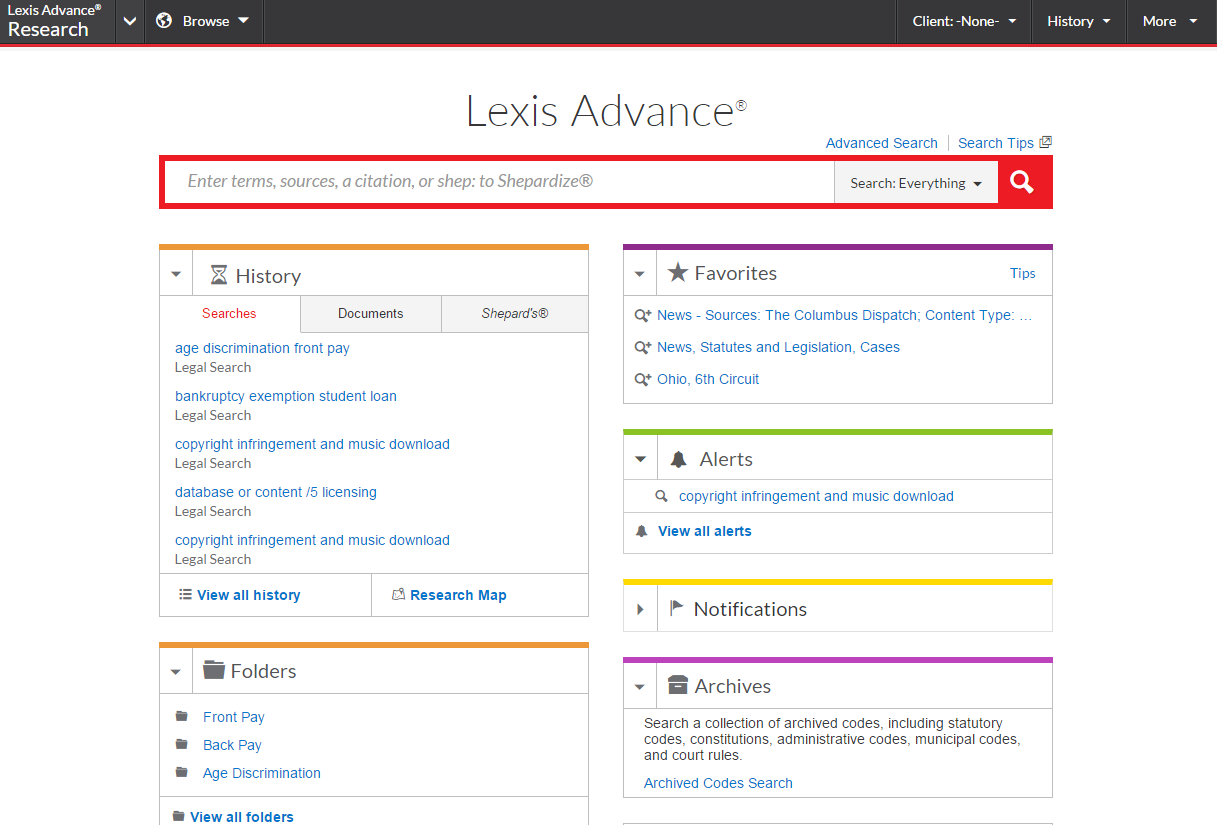Click the map icon beside Research Map
Image resolution: width=1217 pixels, height=825 pixels.
click(398, 594)
